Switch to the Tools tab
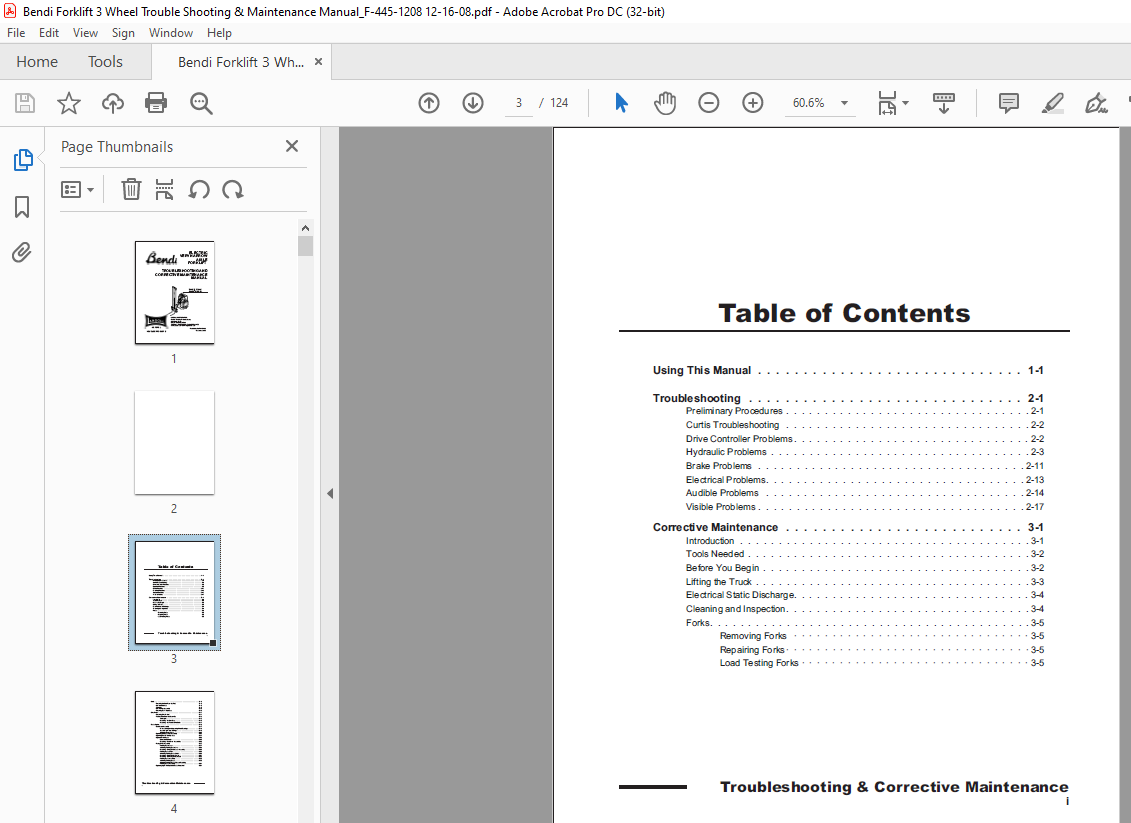This screenshot has width=1131, height=823. pos(105,62)
